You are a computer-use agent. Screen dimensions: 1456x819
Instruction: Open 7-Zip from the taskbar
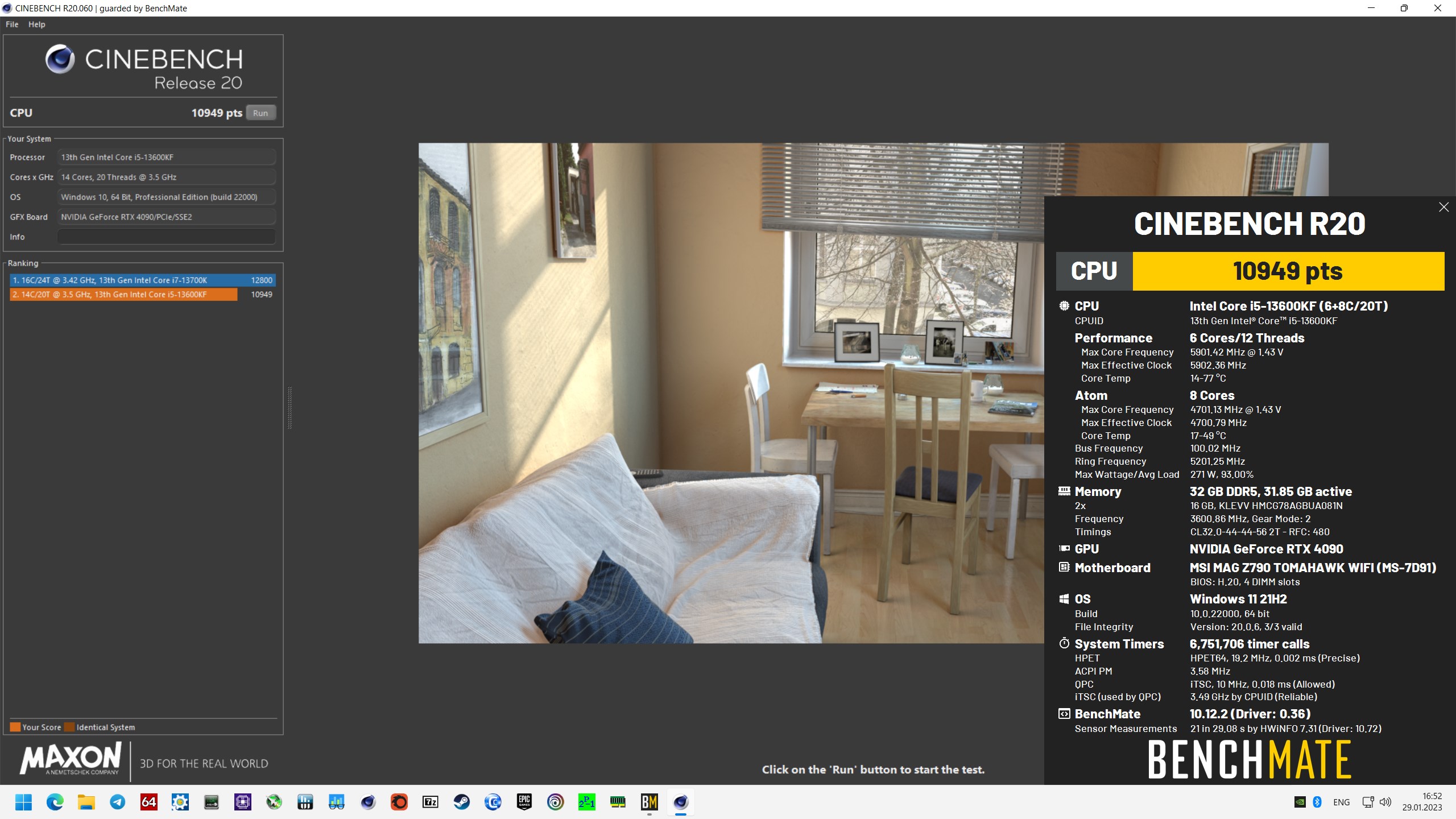coord(431,802)
